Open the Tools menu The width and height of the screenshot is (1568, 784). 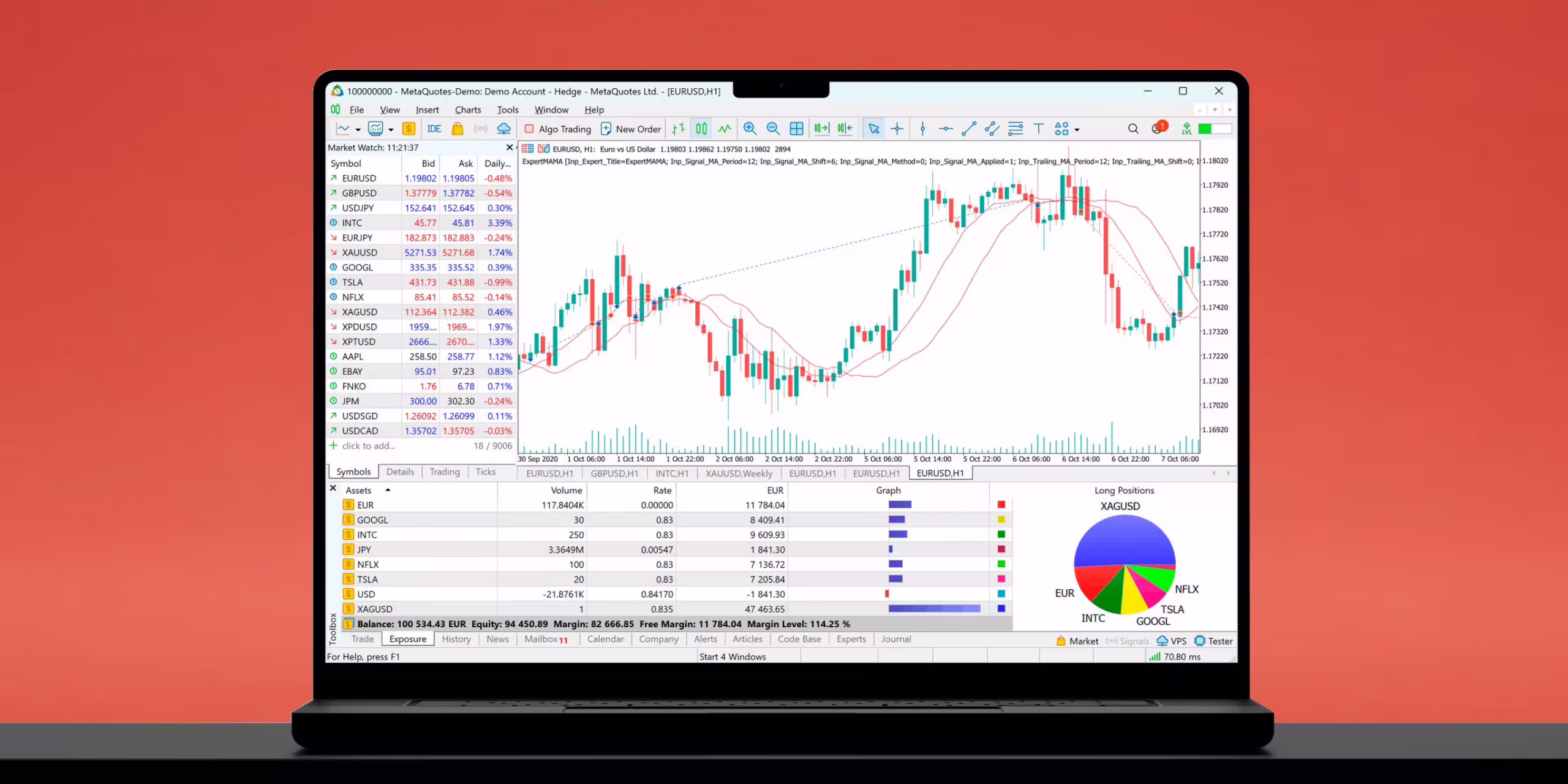click(x=508, y=110)
